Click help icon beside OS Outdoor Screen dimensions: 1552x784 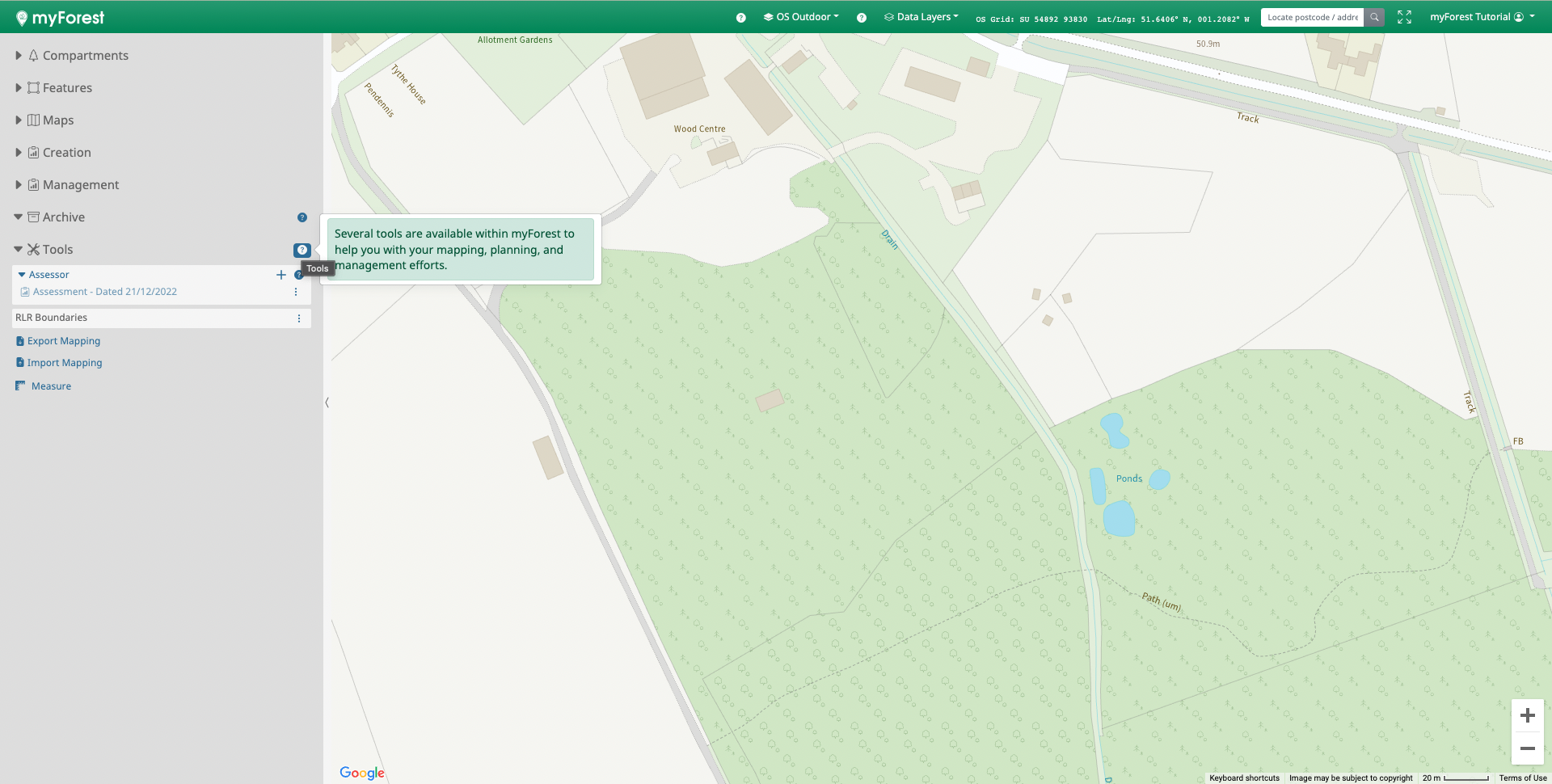point(740,18)
